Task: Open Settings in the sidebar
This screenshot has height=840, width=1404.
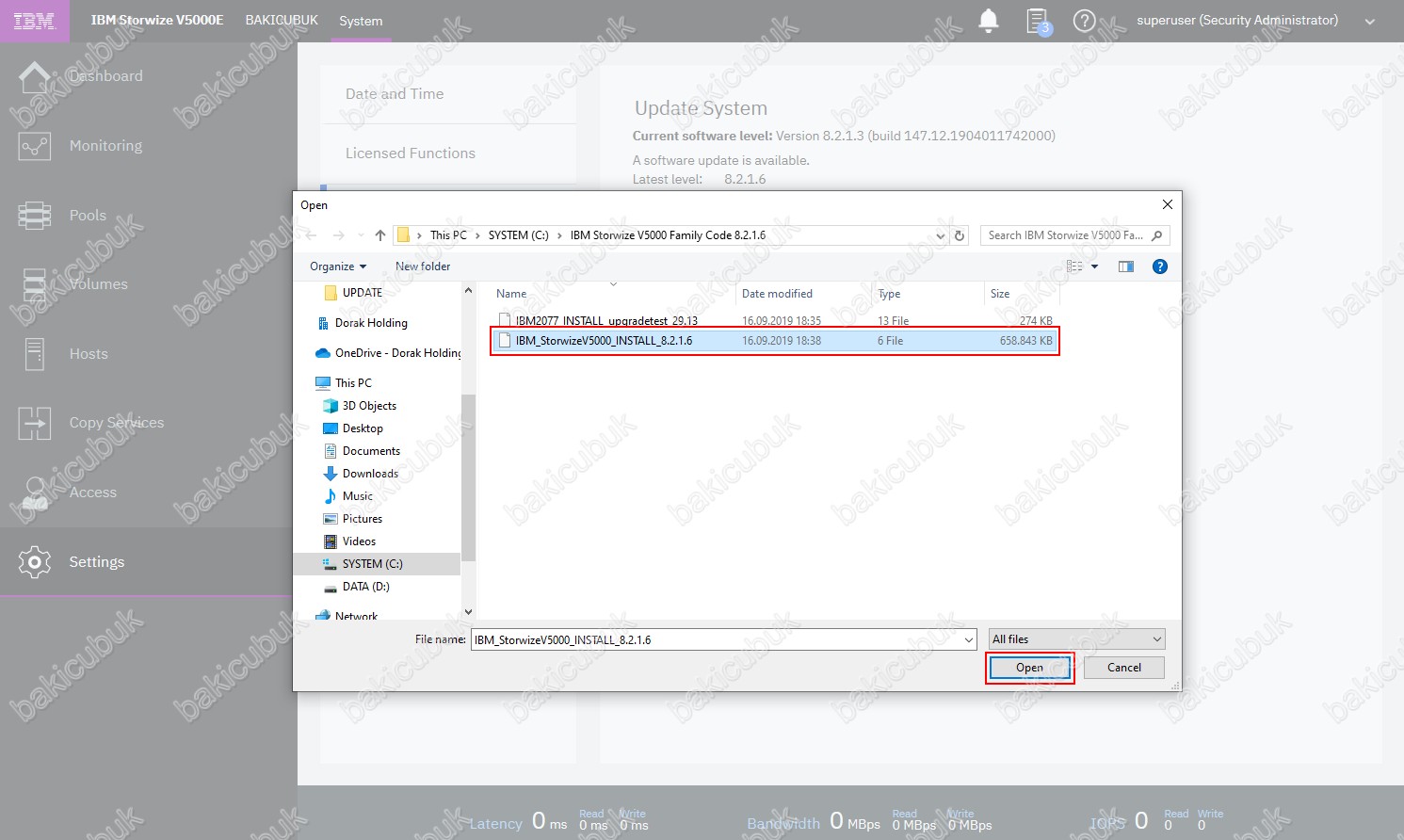Action: [96, 562]
